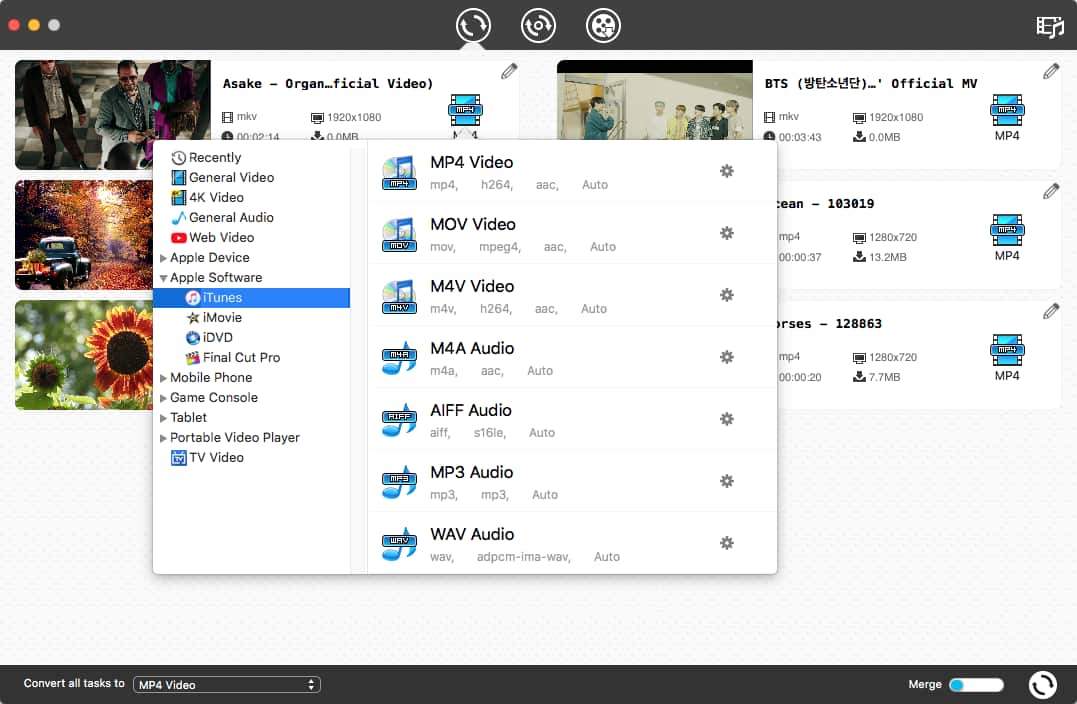Screen dimensions: 1077x704
Task: Click the MP4 Video format icon
Action: click(399, 172)
